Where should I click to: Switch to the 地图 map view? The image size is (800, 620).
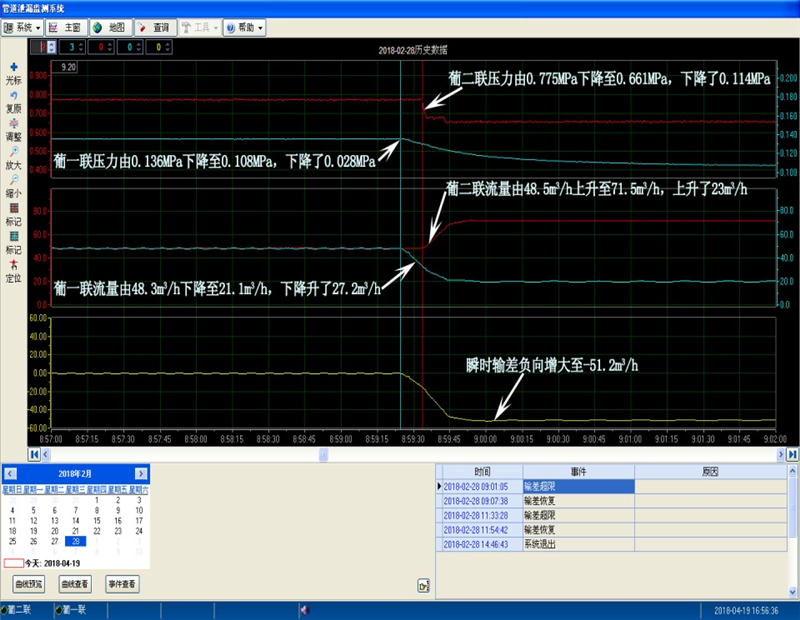(110, 28)
